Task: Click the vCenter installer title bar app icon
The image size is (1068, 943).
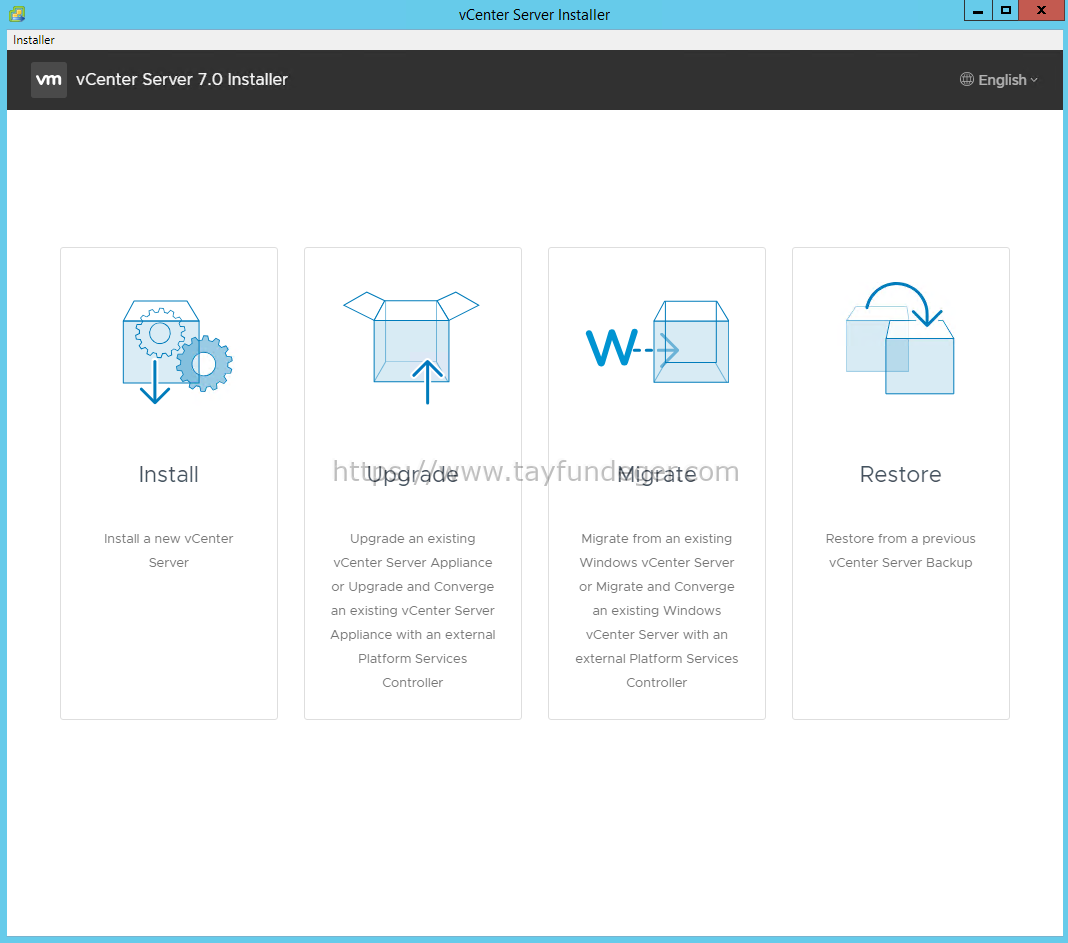Action: [x=17, y=14]
